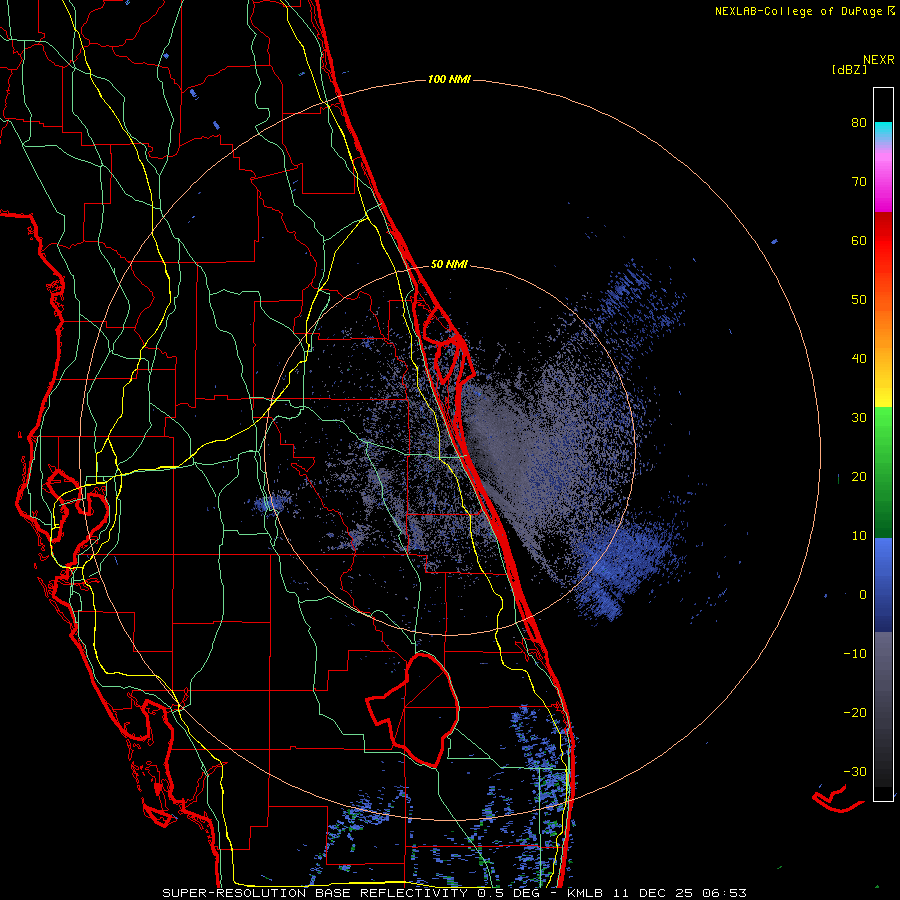Click the 40 value on the dBZ scale
Image resolution: width=900 pixels, height=900 pixels.
pyautogui.click(x=859, y=359)
